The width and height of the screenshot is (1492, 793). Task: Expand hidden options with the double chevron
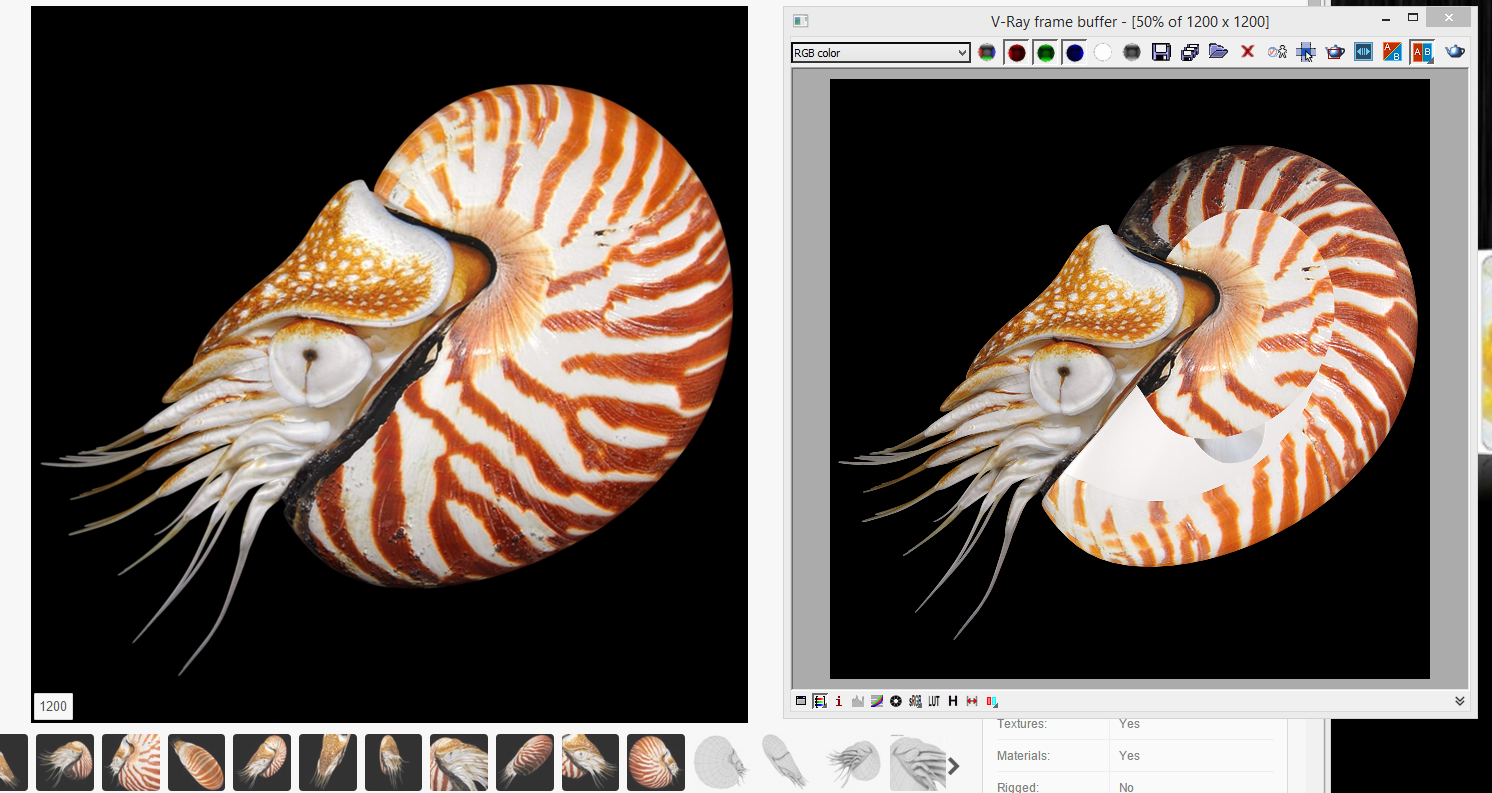coord(1458,701)
